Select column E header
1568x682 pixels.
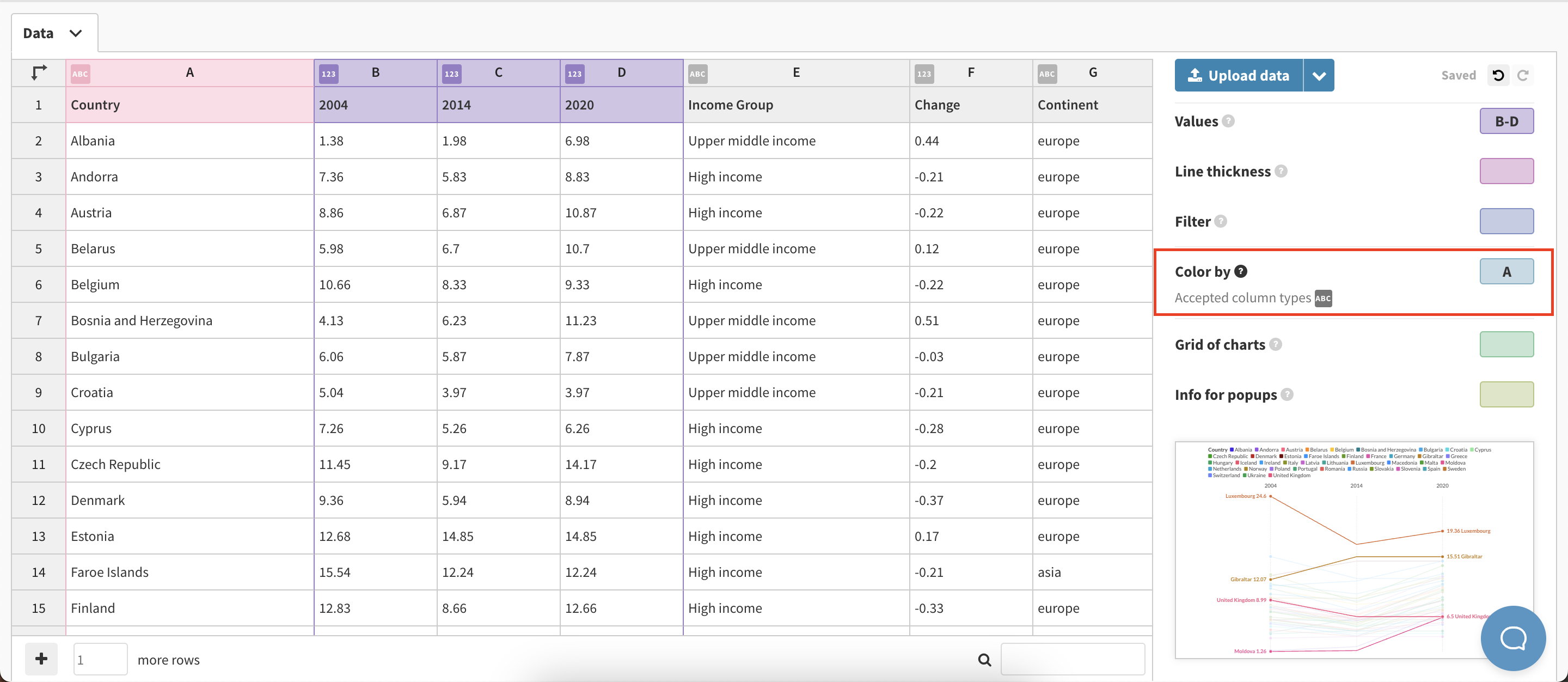[796, 72]
